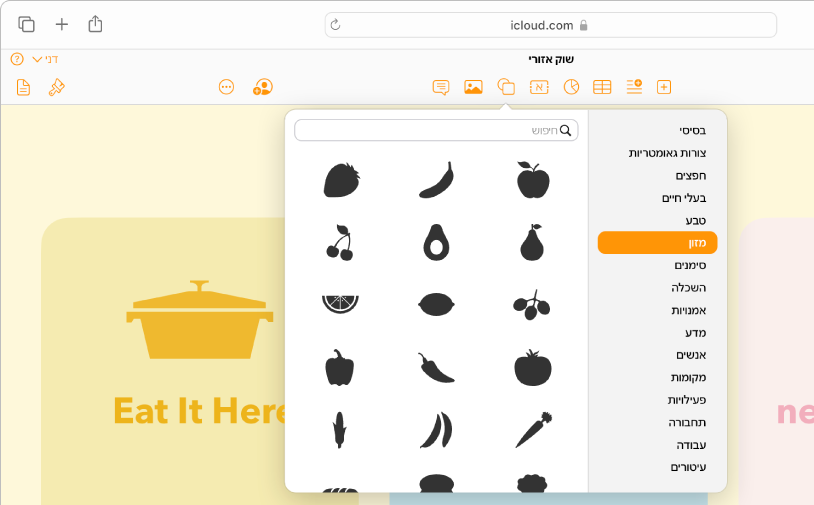
Task: Select the cooking pot image on canvas
Action: click(200, 319)
